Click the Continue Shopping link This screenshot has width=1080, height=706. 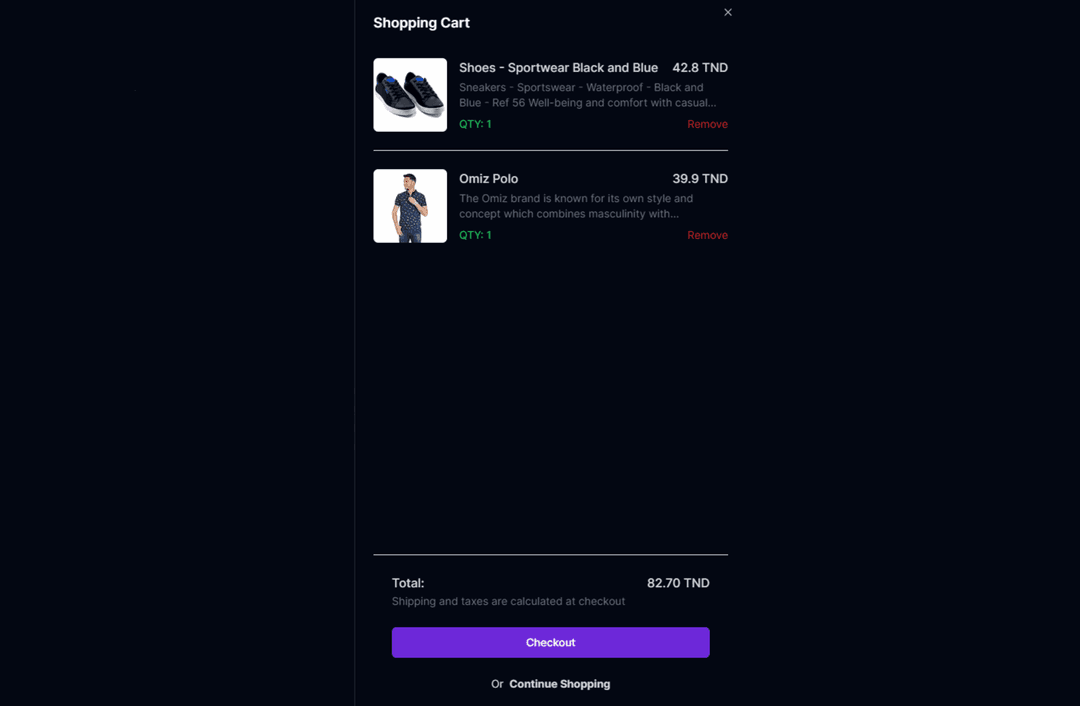(x=559, y=684)
